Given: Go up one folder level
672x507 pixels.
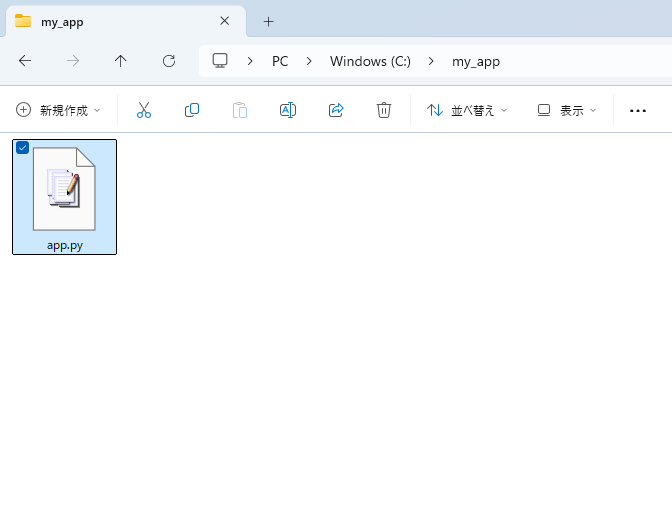Looking at the screenshot, I should coord(121,61).
